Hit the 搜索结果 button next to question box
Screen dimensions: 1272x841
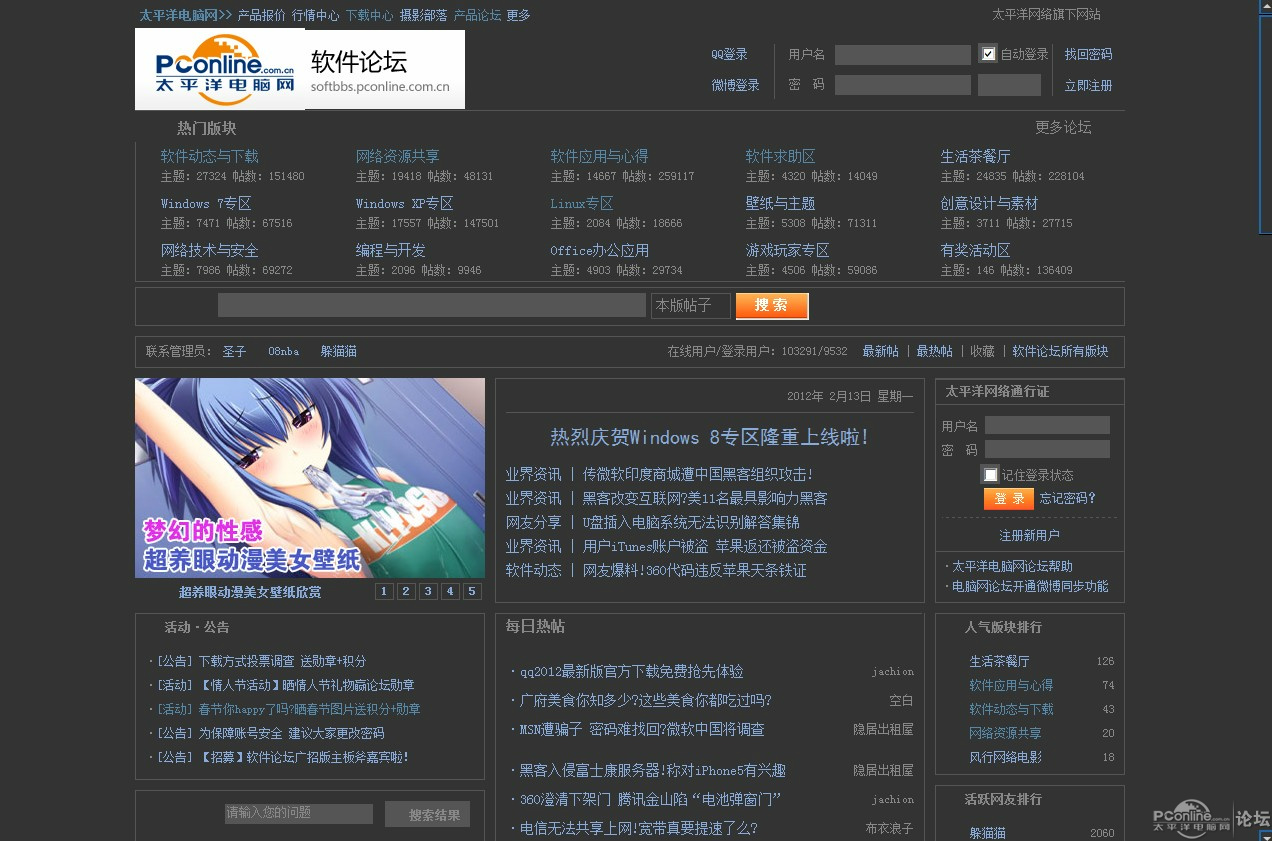coord(427,813)
